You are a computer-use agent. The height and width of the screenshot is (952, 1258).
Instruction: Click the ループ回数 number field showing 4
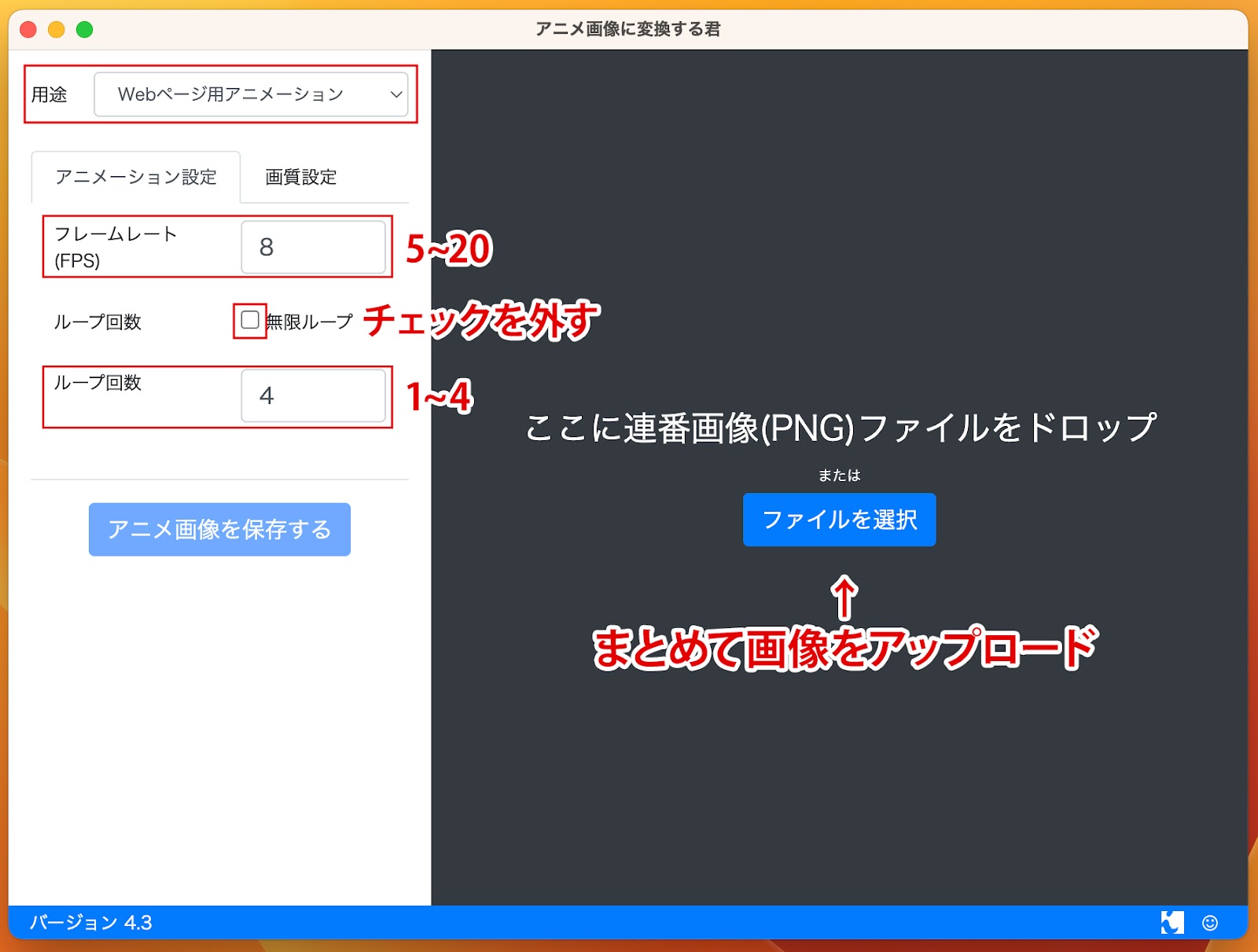pyautogui.click(x=313, y=395)
